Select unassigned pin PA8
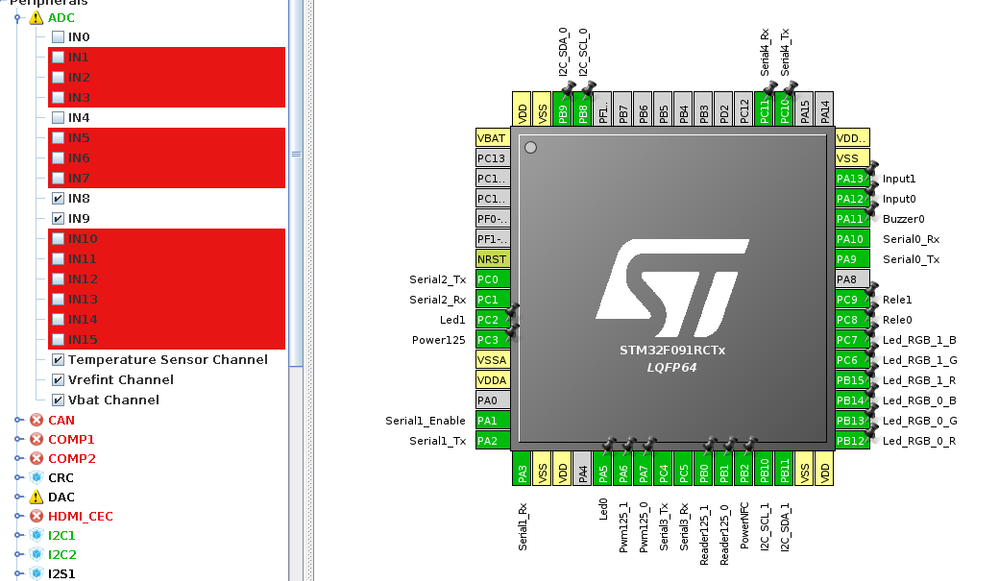The width and height of the screenshot is (999, 581). pyautogui.click(x=852, y=279)
